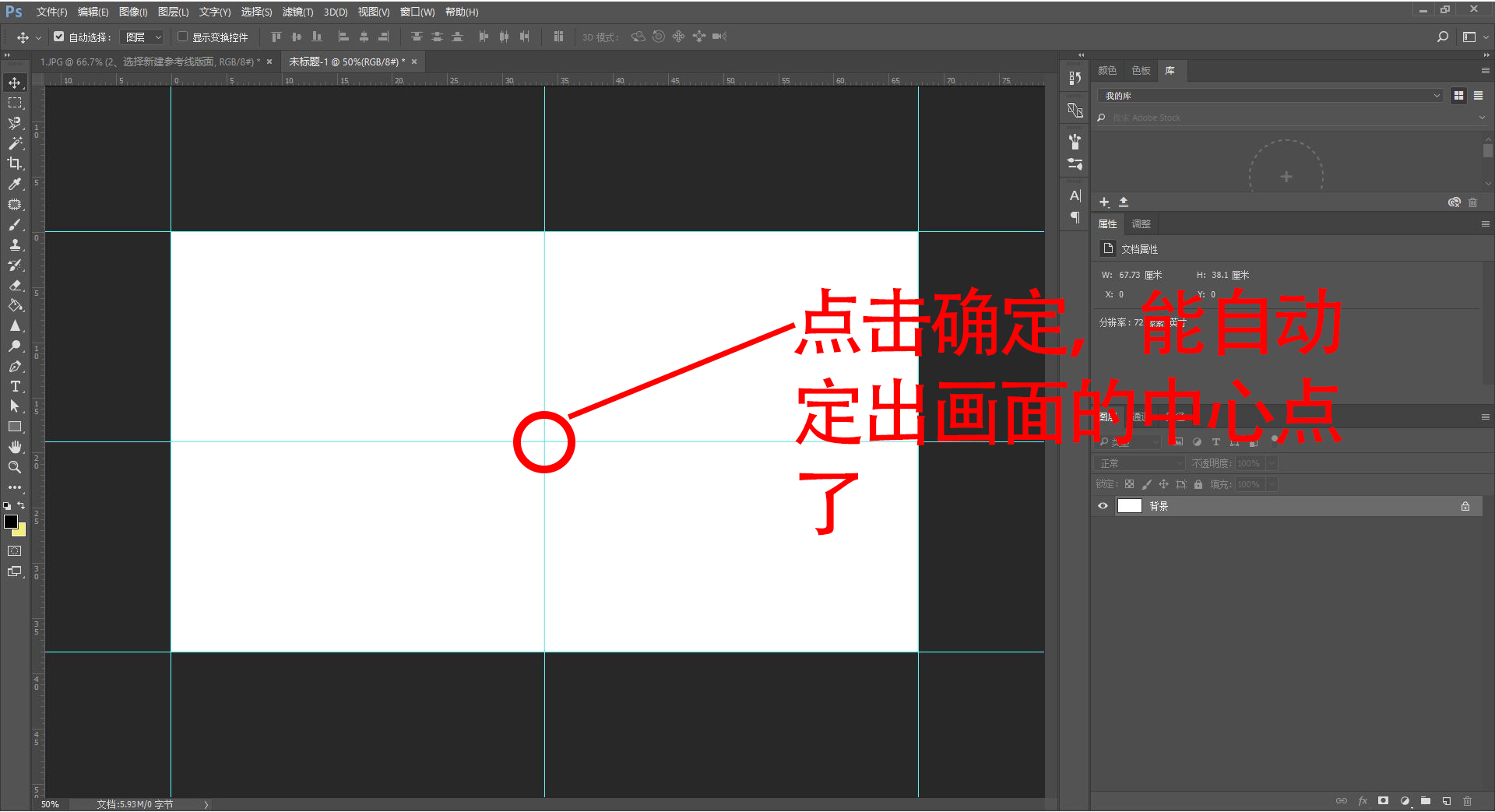Select the Rectangle shape tool
Viewport: 1495px width, 812px height.
(x=15, y=427)
